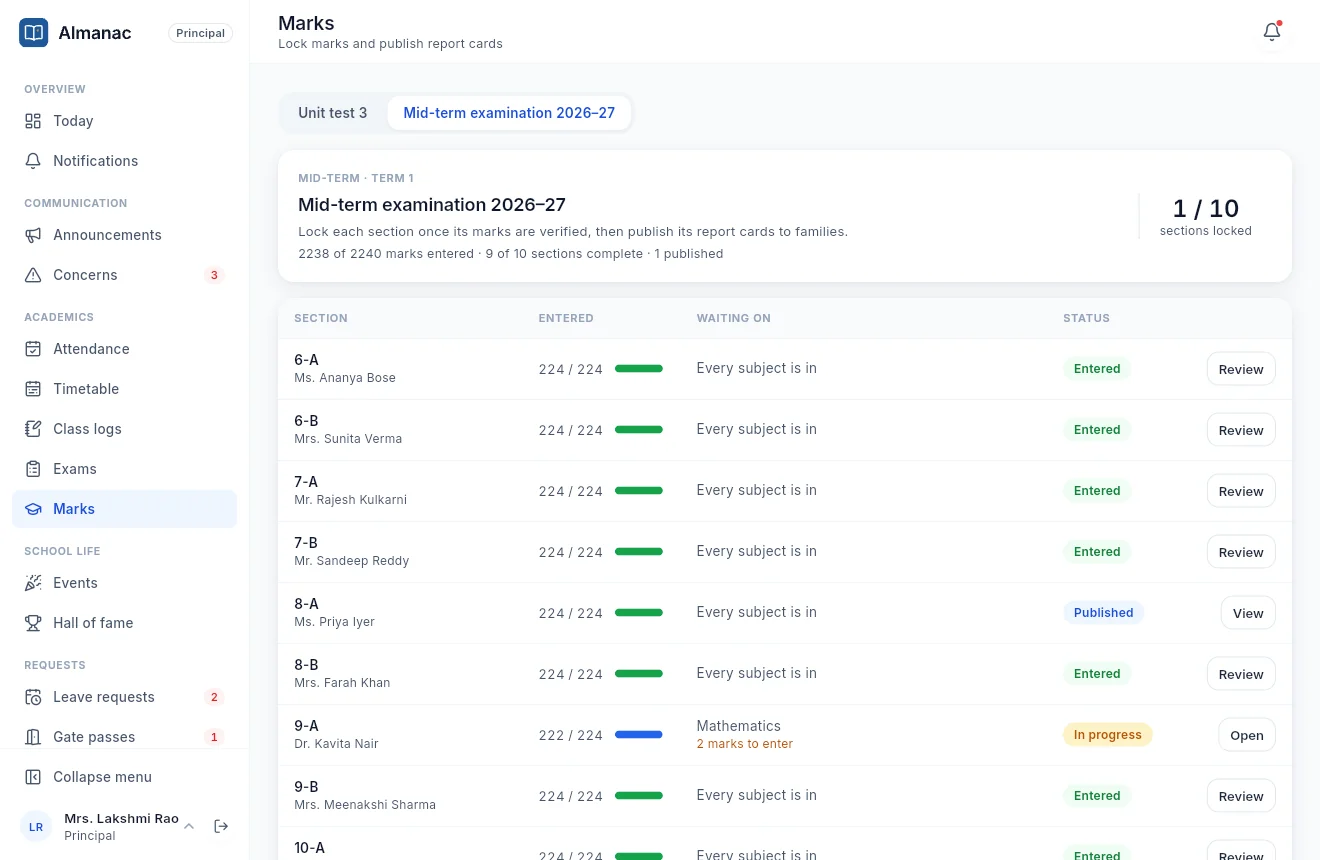Click the LR avatar circle
The width and height of the screenshot is (1320, 860).
click(36, 827)
